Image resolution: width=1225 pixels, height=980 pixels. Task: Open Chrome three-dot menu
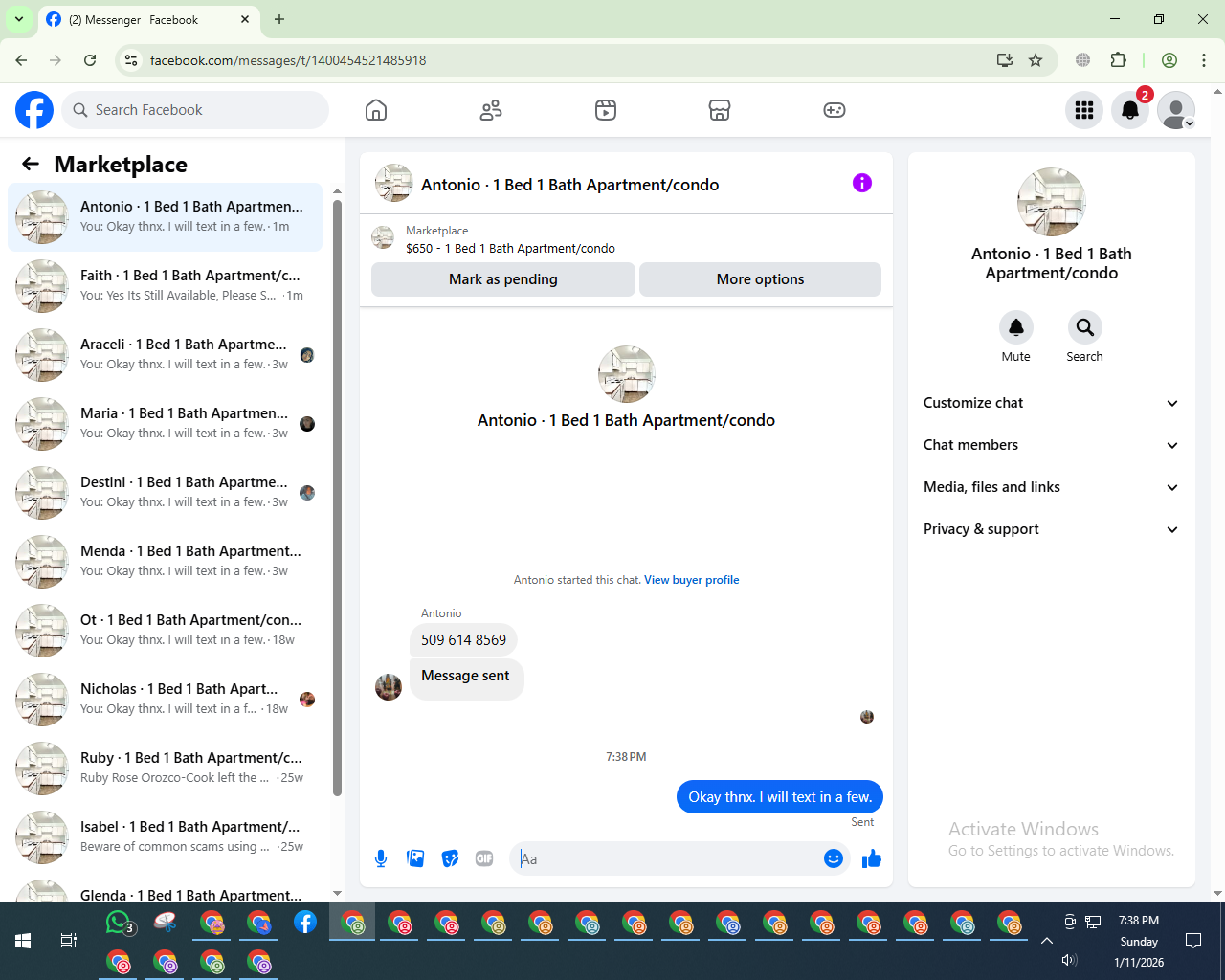pyautogui.click(x=1204, y=60)
